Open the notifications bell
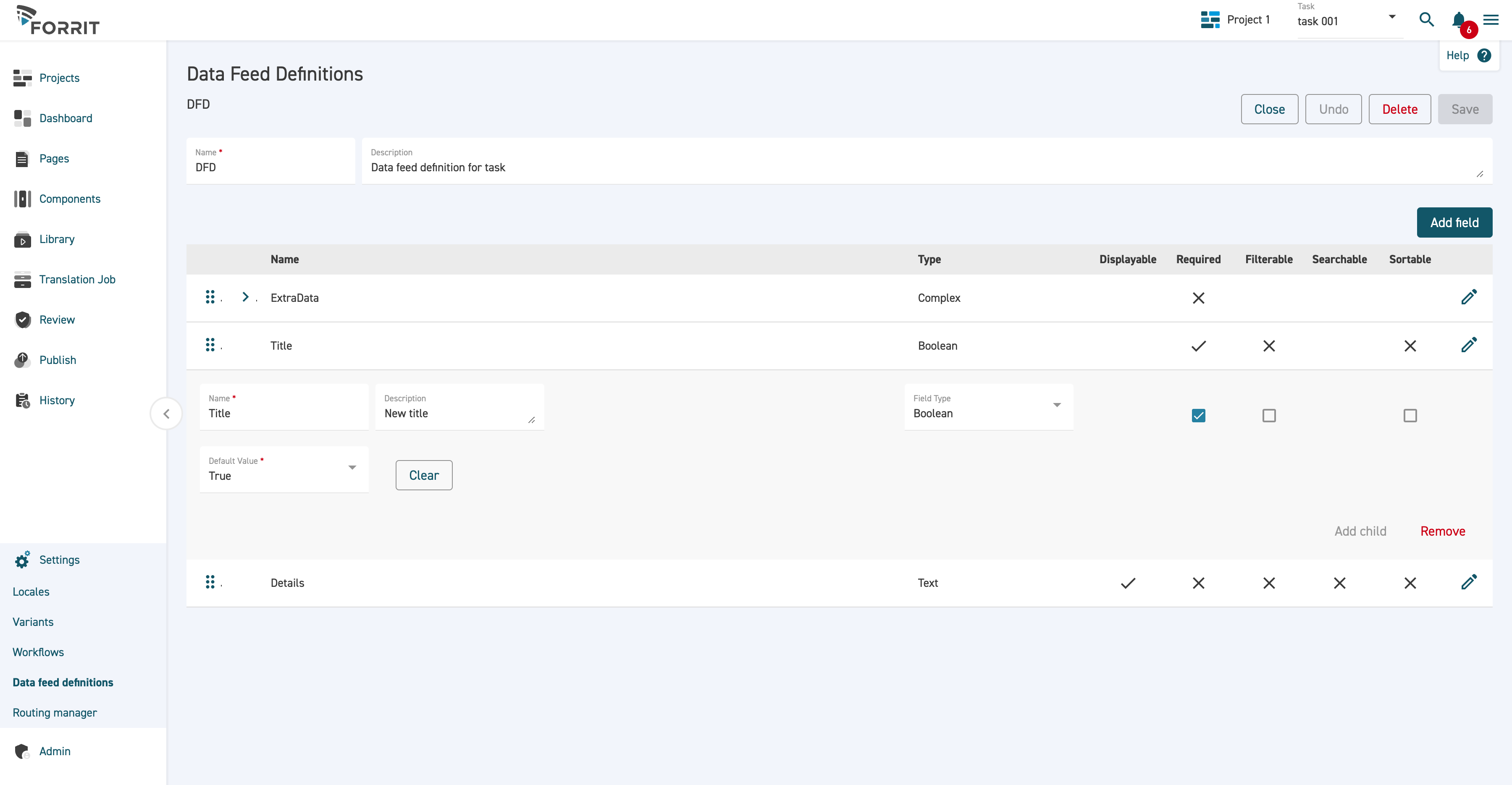1512x785 pixels. (x=1459, y=20)
